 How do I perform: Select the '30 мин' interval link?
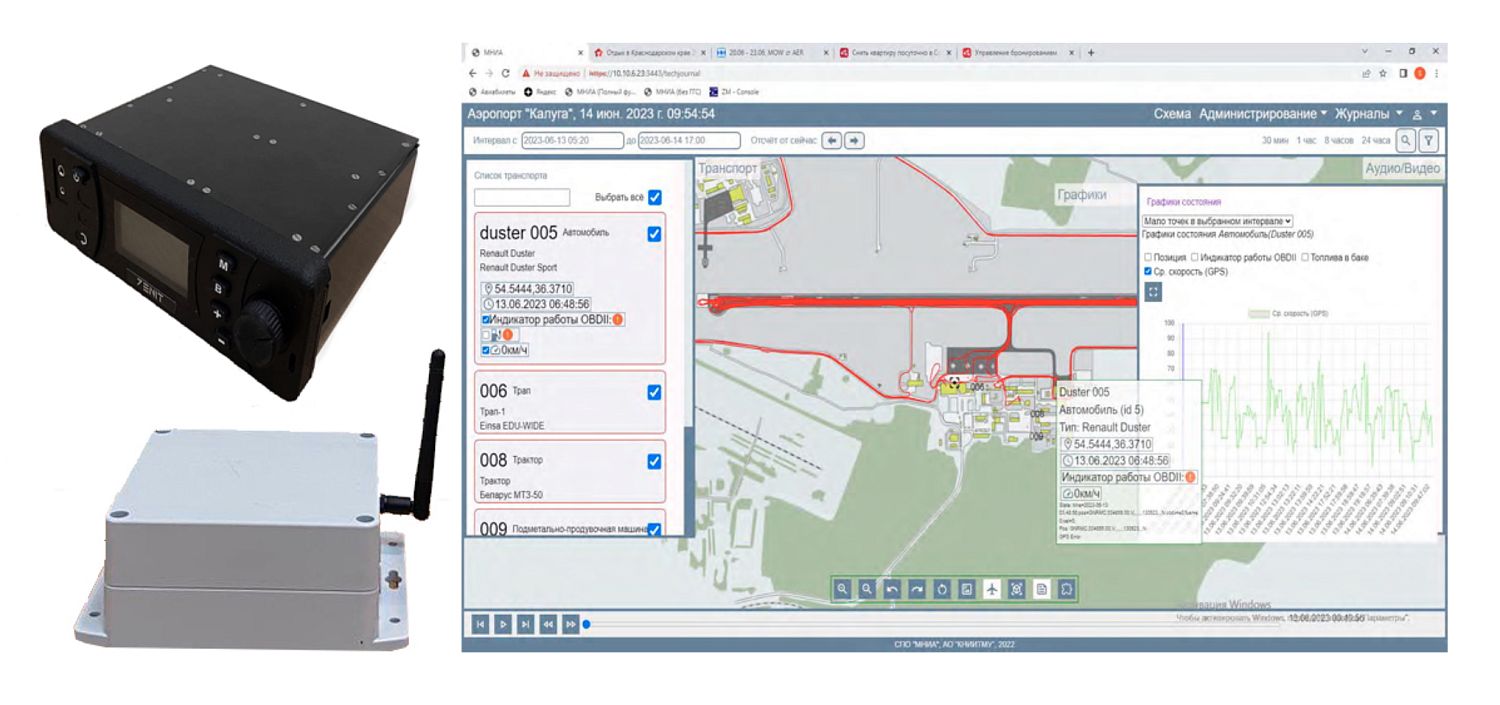(x=1275, y=141)
